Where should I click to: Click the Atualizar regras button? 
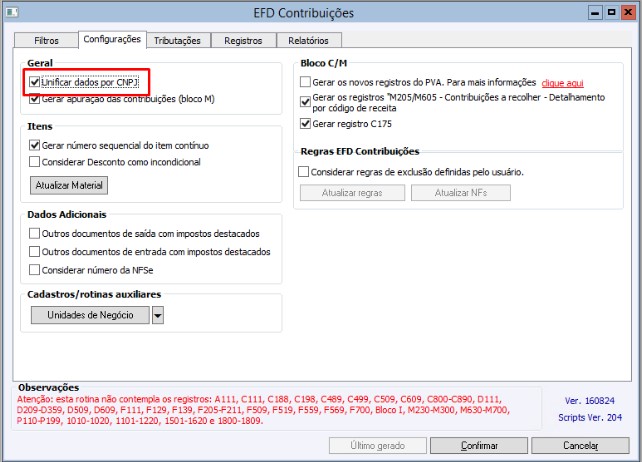pos(352,192)
